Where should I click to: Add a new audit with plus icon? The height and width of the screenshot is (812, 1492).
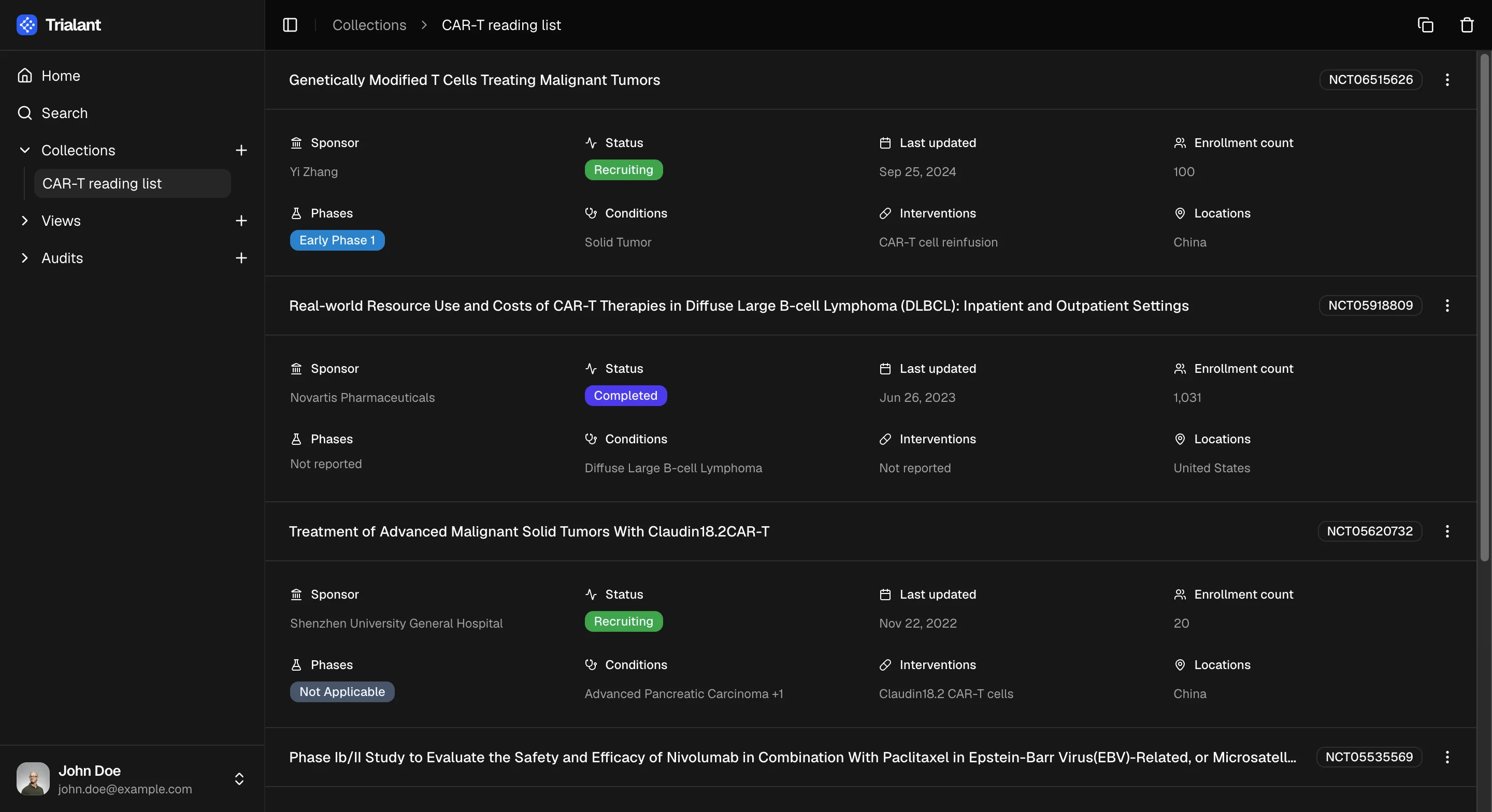click(x=241, y=258)
